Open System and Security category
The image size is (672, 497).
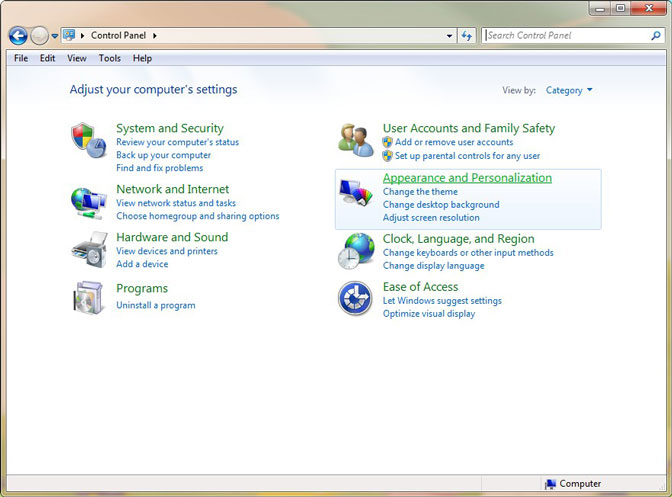pyautogui.click(x=170, y=128)
